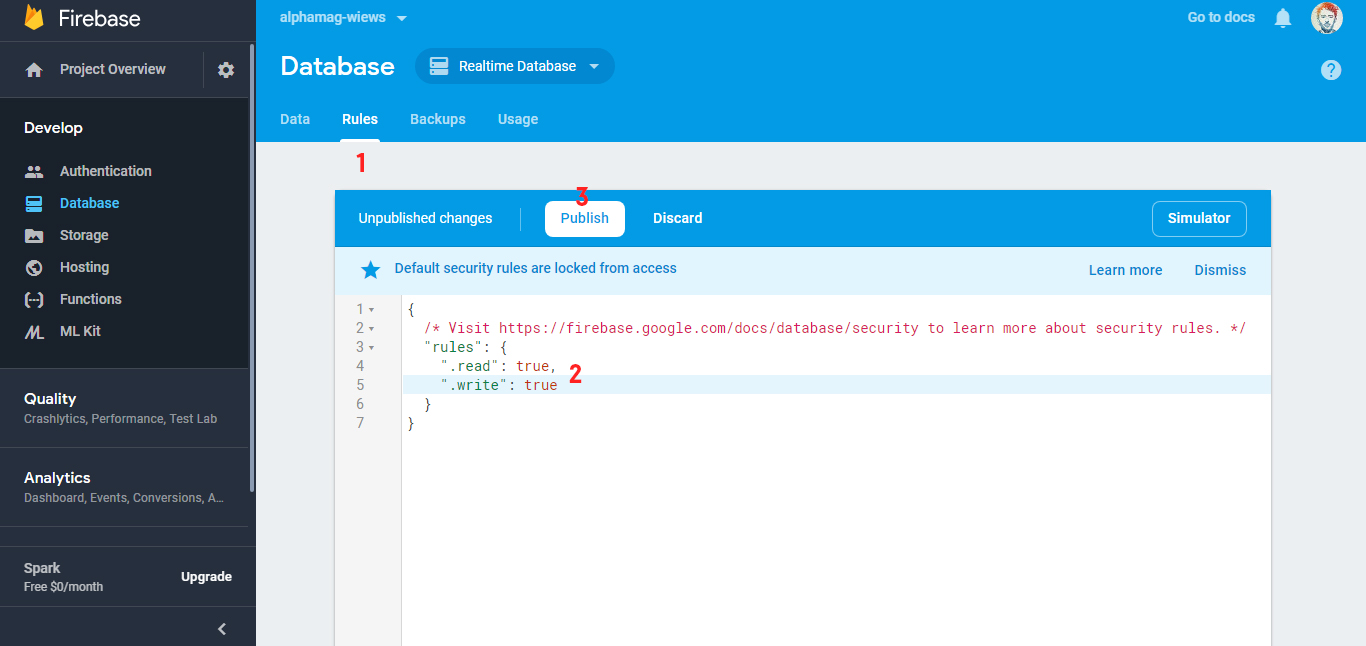Click the Firebase flame logo

pos(35,18)
